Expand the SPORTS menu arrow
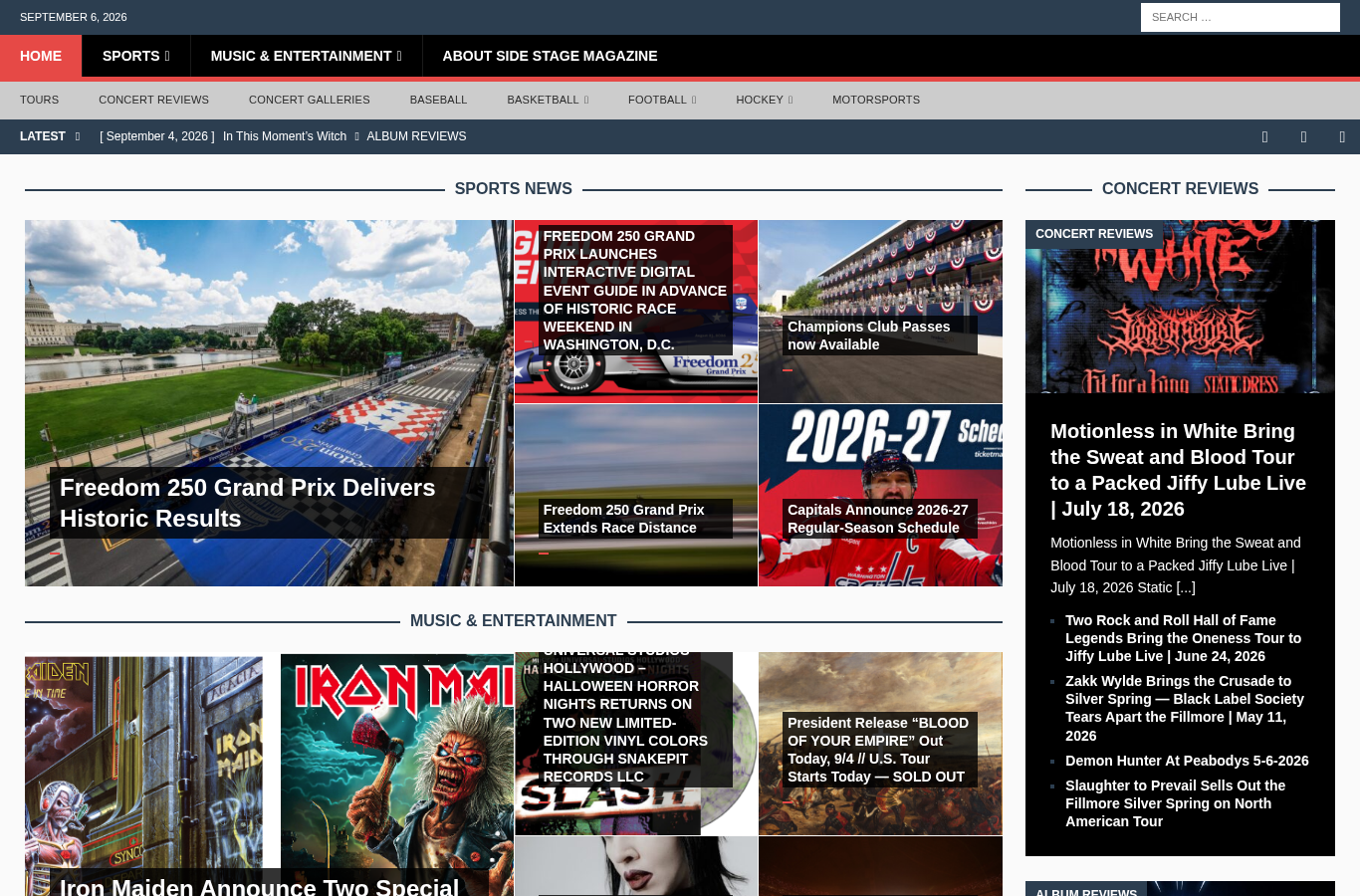 [167, 57]
